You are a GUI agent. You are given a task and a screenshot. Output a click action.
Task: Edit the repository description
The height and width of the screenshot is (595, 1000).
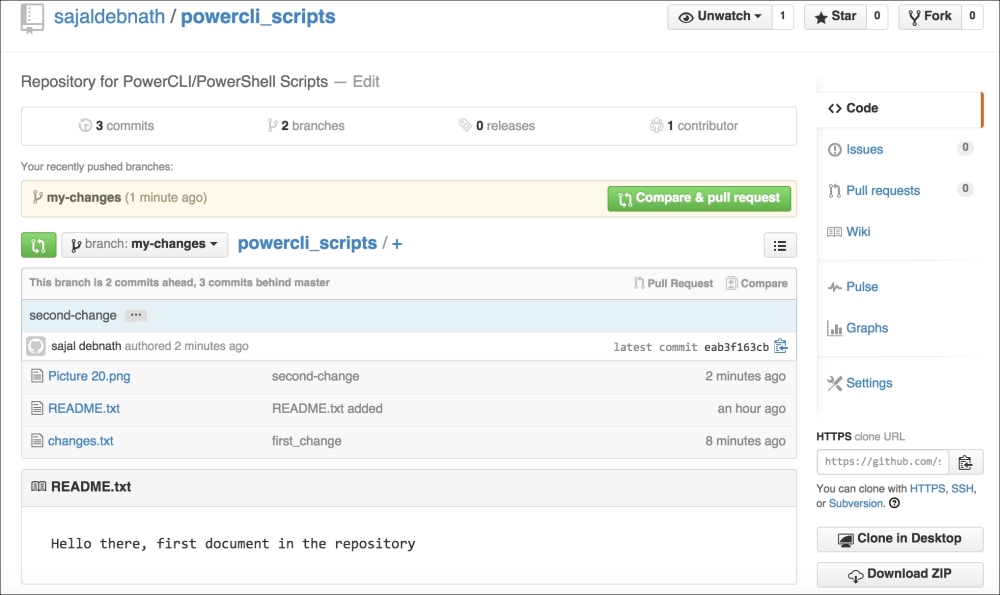pos(366,82)
